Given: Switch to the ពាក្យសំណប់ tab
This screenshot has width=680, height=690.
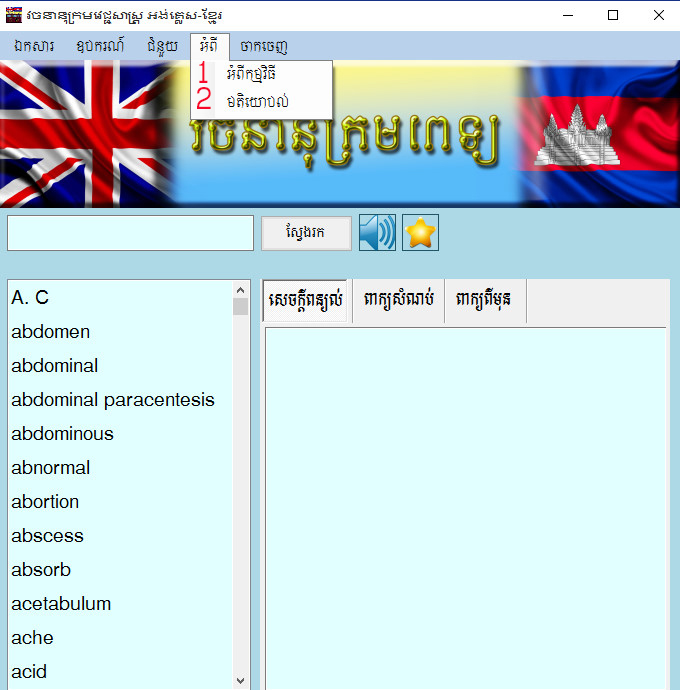Looking at the screenshot, I should point(398,300).
